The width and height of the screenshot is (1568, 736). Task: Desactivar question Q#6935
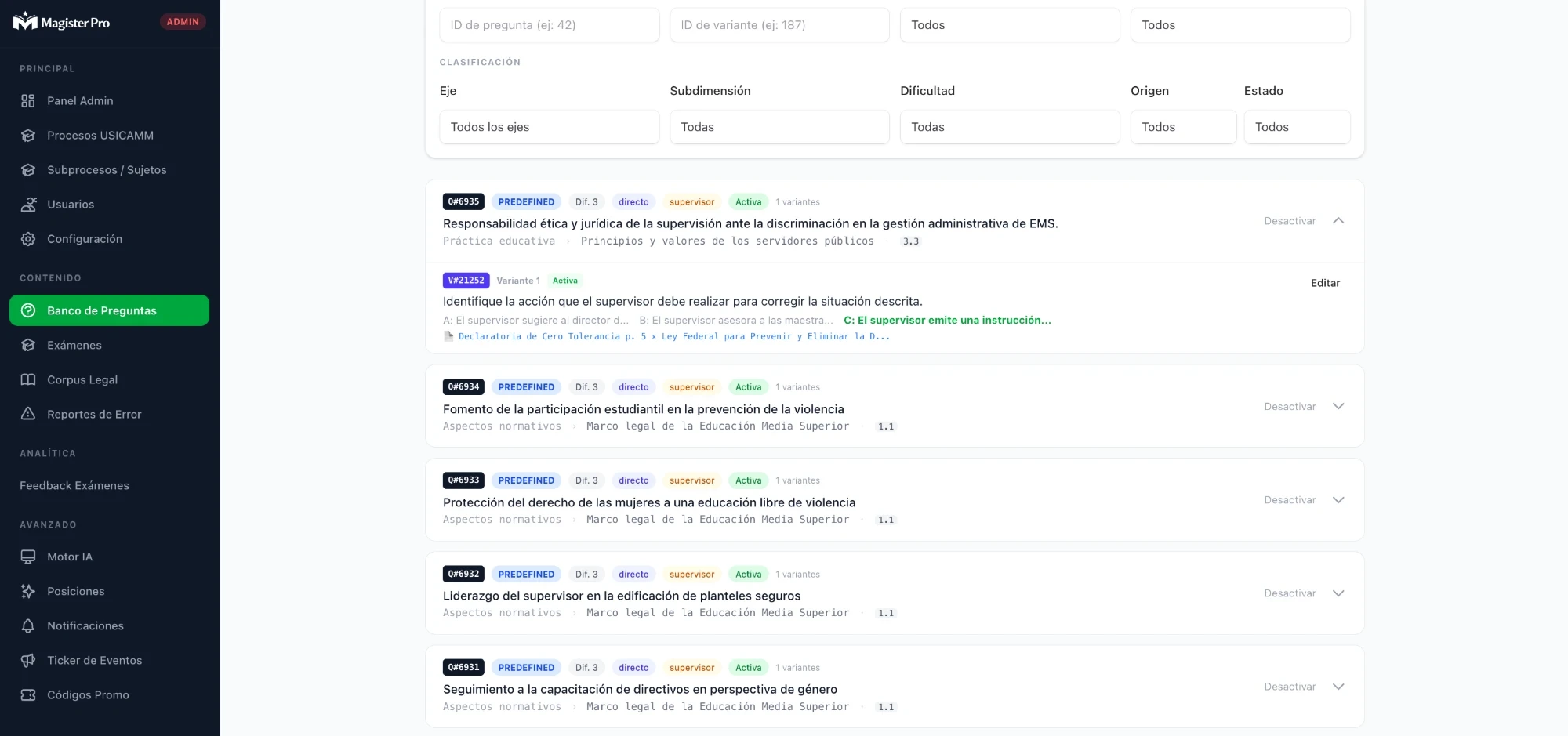tap(1290, 221)
